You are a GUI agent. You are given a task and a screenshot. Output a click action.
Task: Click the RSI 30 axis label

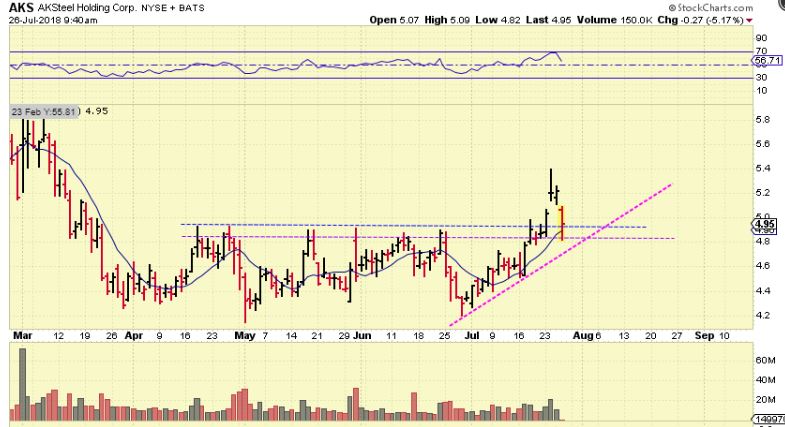(x=761, y=78)
